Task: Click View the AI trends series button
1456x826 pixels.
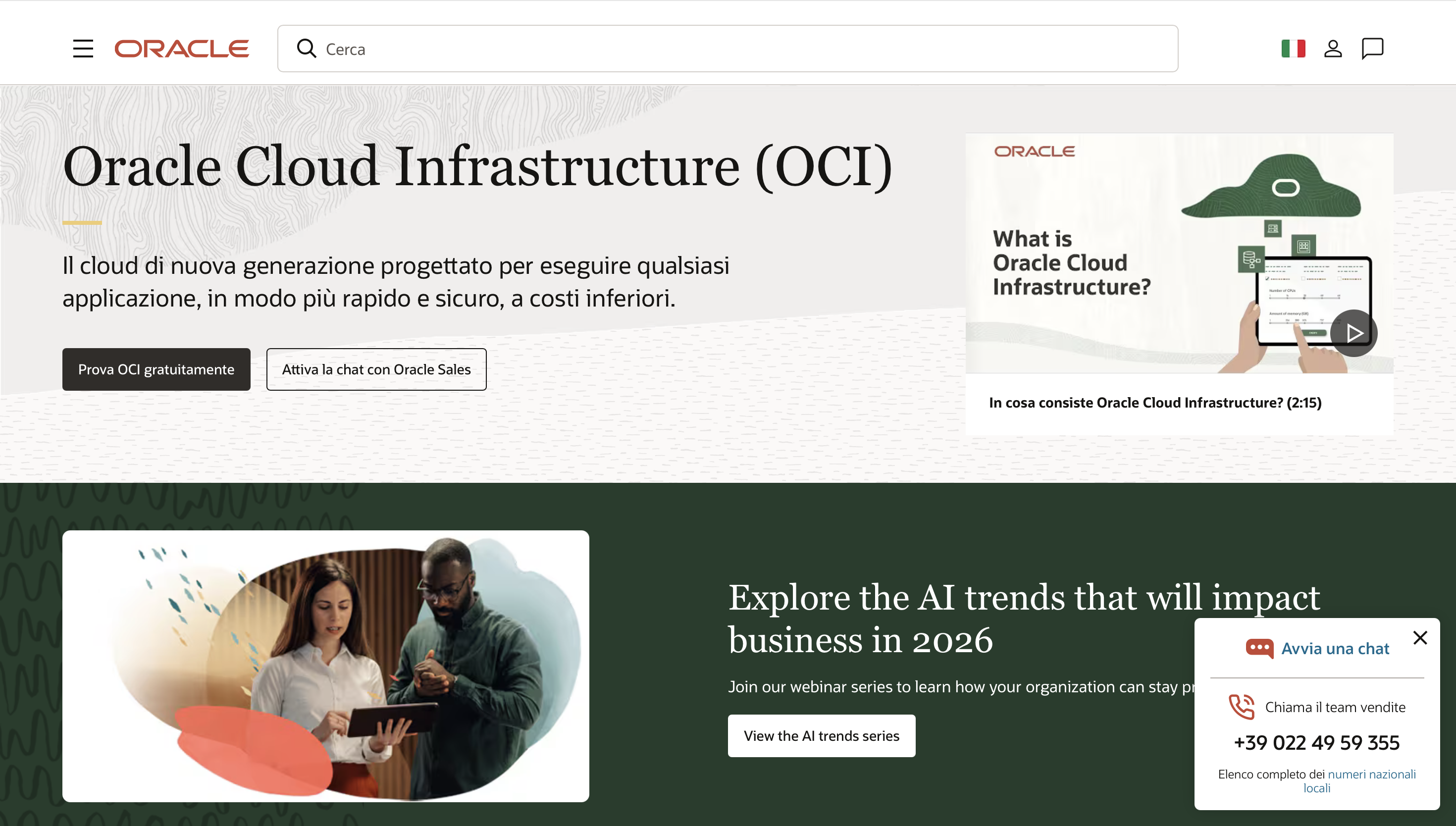Action: pos(821,736)
